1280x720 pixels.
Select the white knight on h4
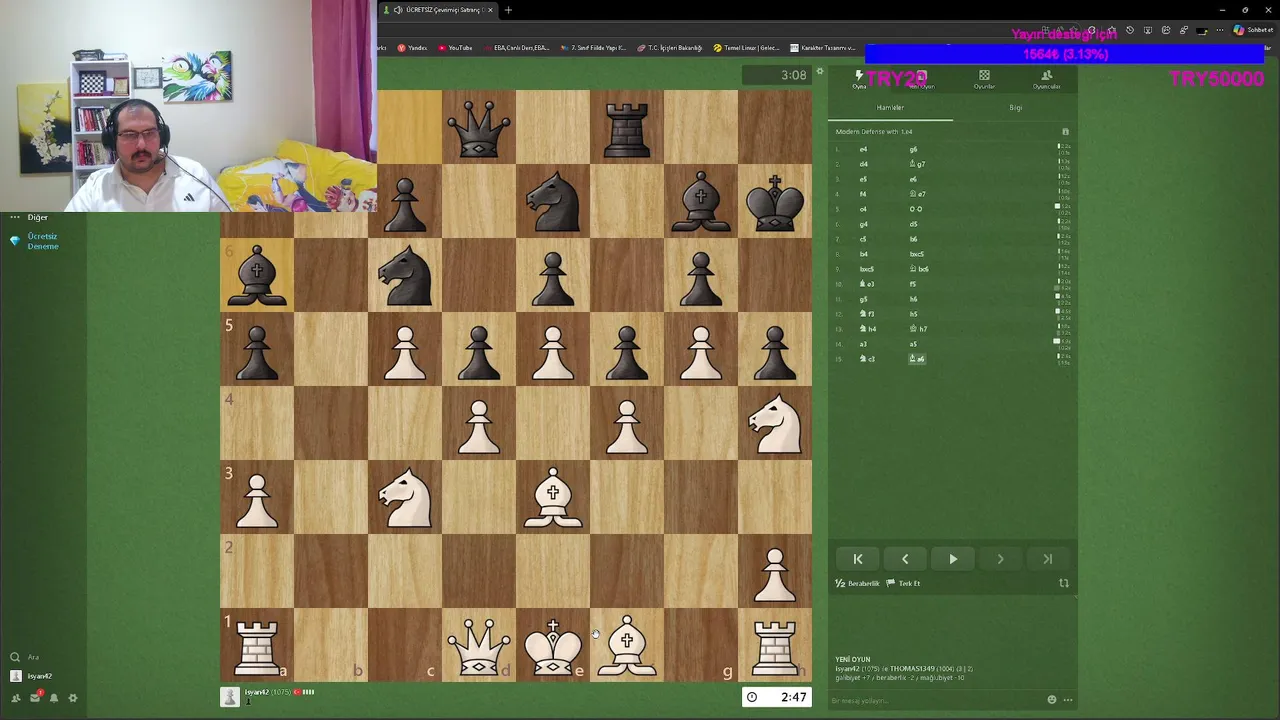(775, 423)
